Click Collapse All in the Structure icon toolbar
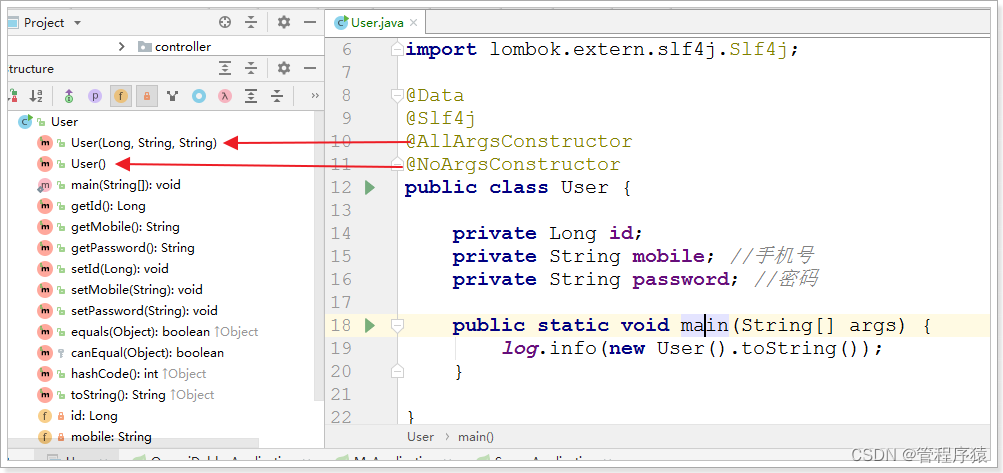1003x473 pixels. pyautogui.click(x=277, y=96)
